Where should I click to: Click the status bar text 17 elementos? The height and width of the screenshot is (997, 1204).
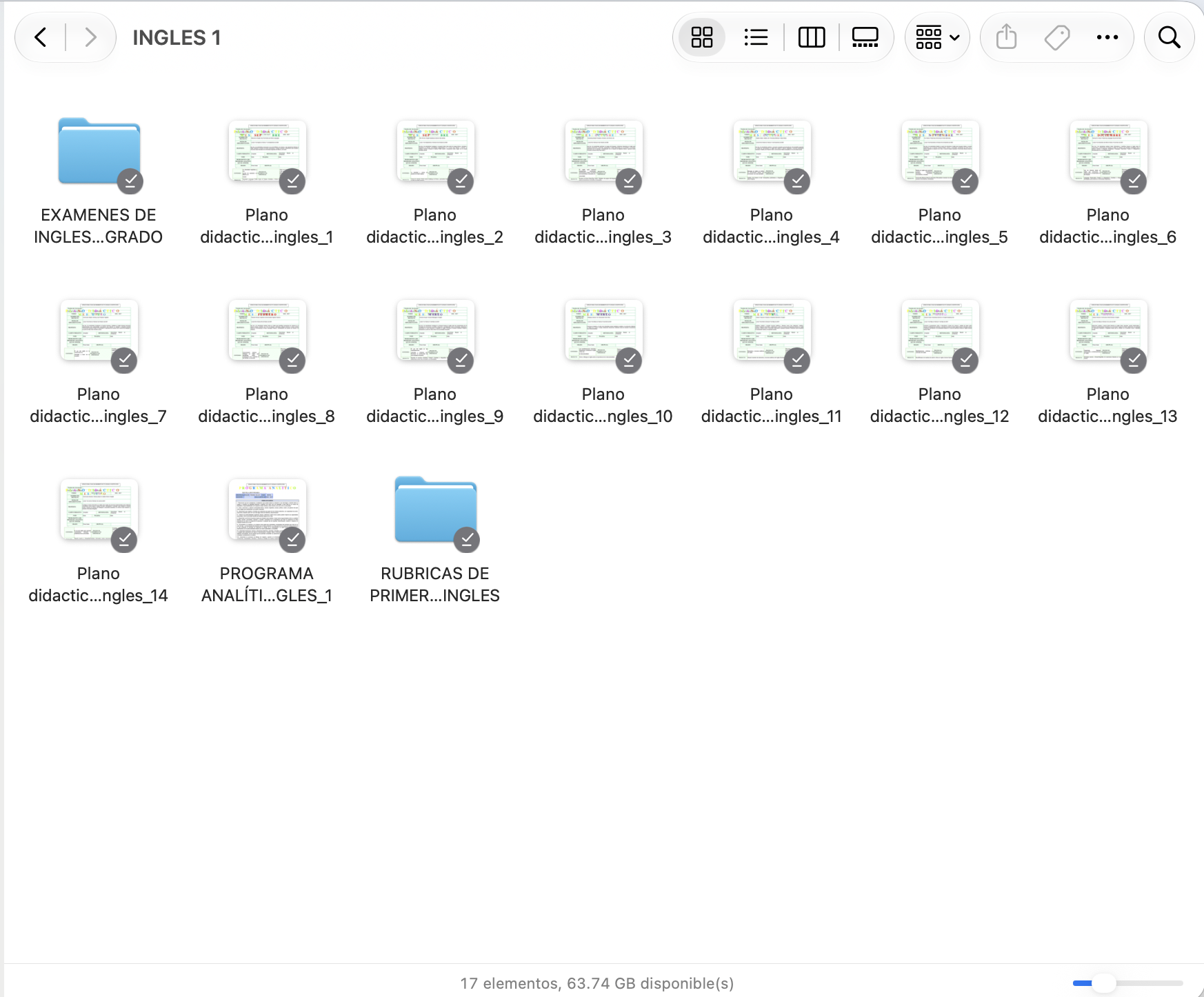510,983
